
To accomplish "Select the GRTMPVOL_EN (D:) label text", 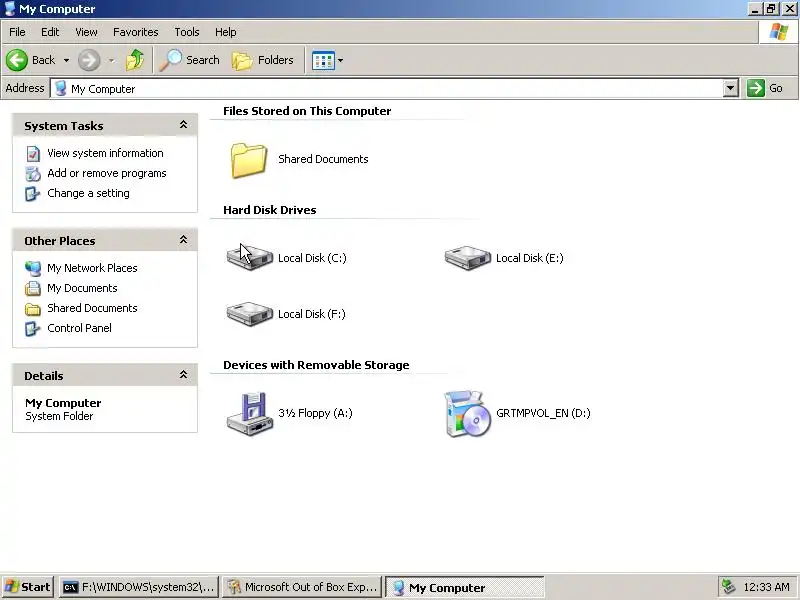I will tap(543, 413).
